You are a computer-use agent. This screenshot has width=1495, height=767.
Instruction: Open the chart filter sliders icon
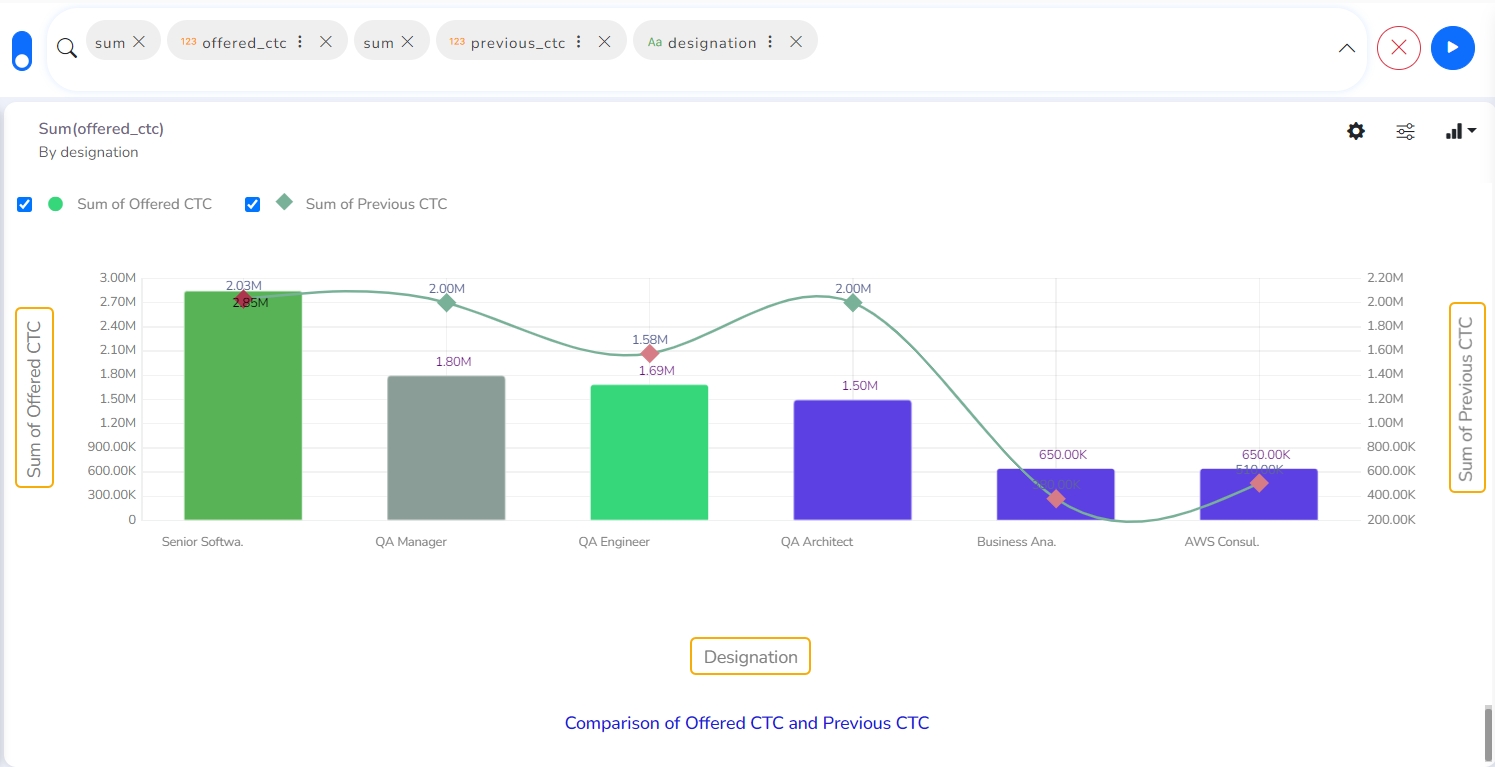pos(1405,131)
